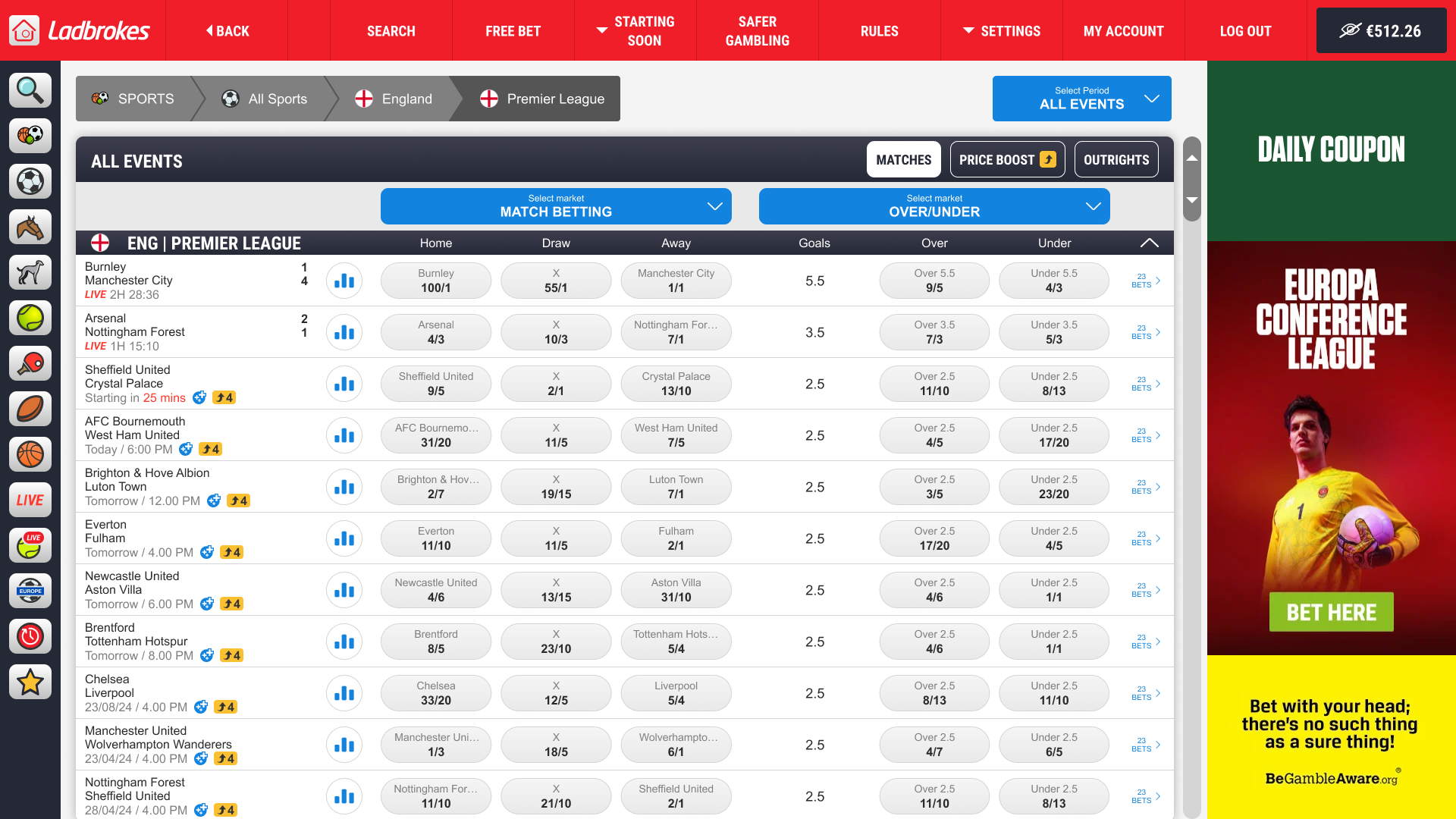Open FREE BET in the top bar

pyautogui.click(x=513, y=30)
